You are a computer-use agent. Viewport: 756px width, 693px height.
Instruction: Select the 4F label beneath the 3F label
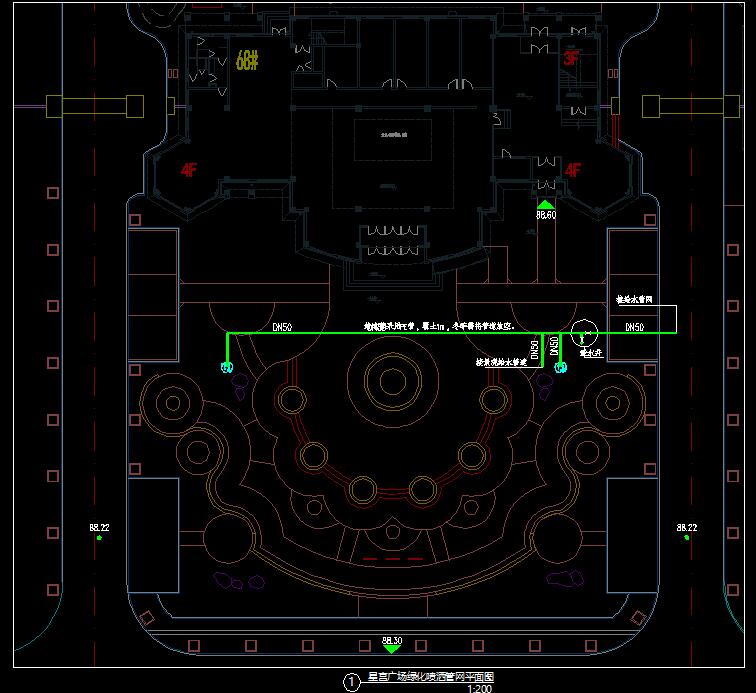573,170
